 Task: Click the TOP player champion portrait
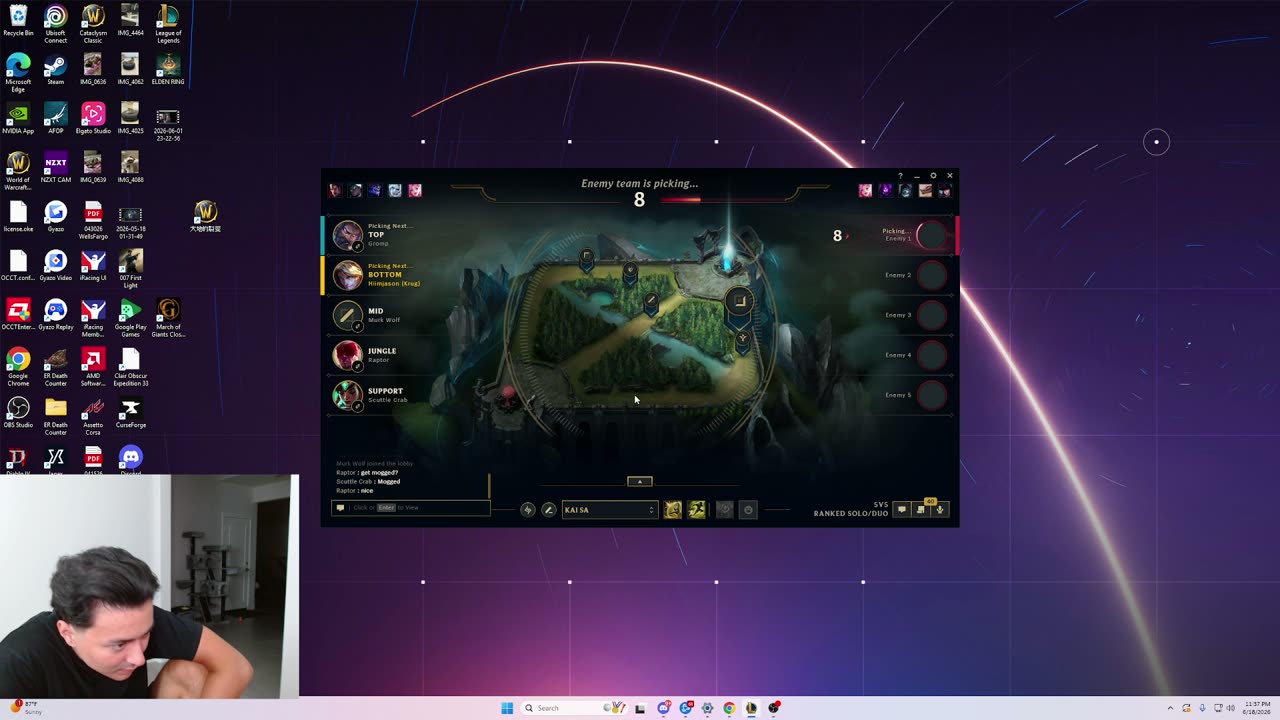tap(348, 235)
